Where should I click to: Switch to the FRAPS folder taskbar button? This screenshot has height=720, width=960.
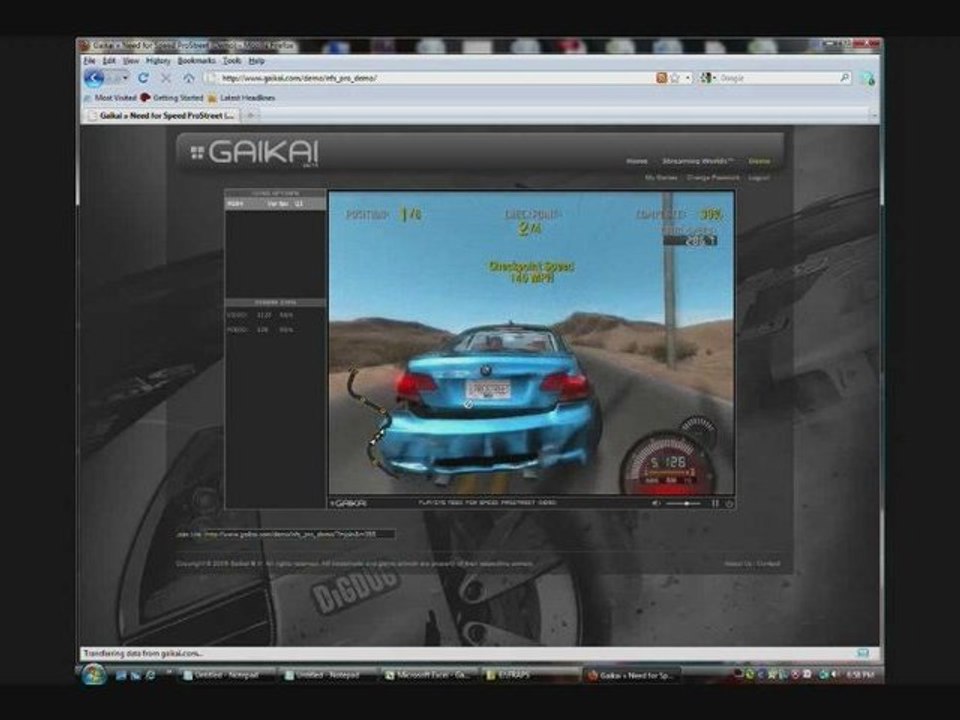point(530,675)
